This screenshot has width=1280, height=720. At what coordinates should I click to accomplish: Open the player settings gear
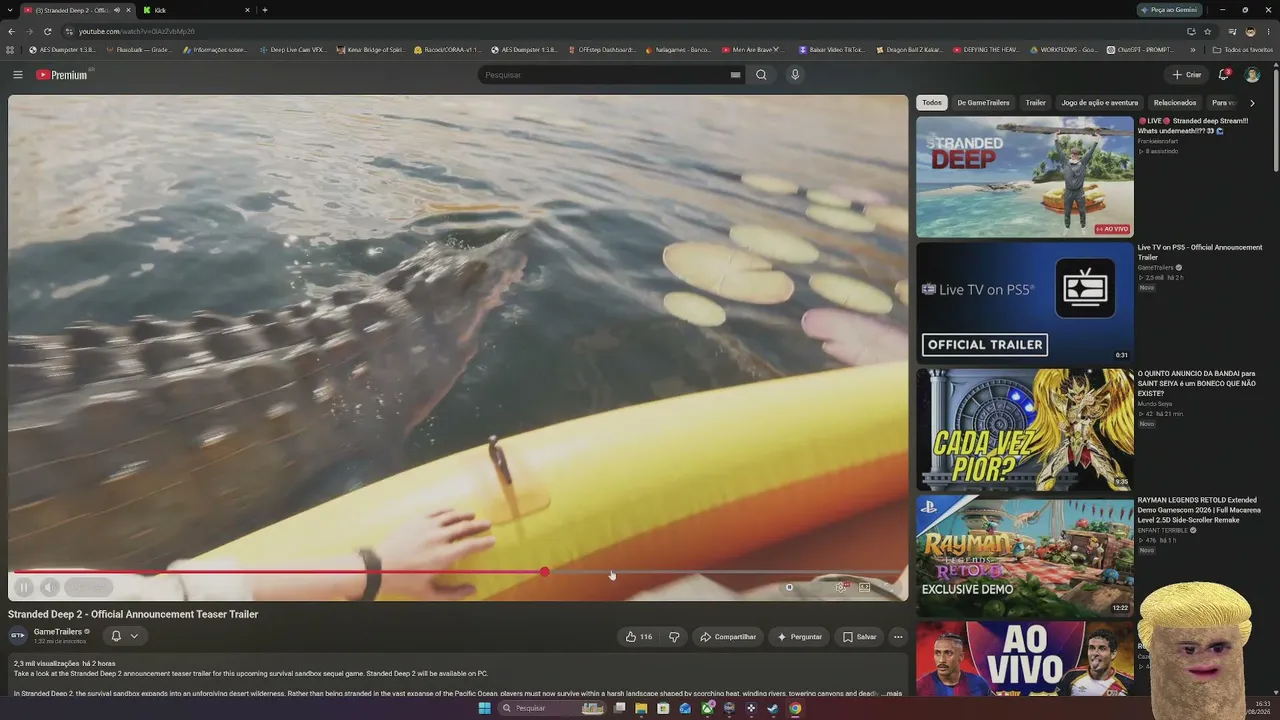point(840,588)
